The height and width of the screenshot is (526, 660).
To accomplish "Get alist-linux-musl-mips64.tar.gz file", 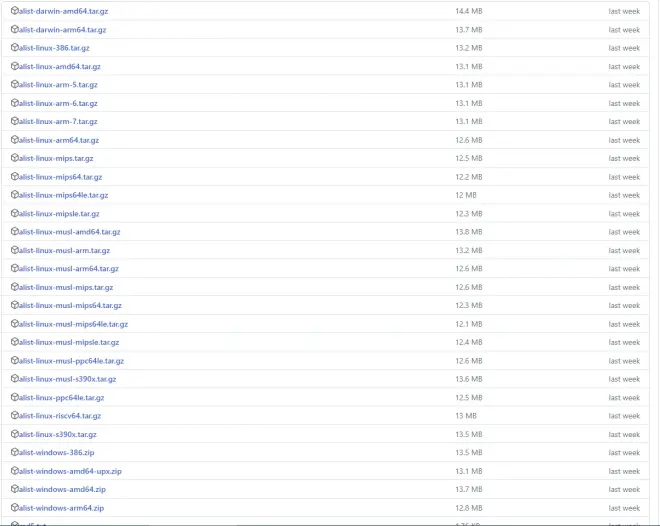I will (70, 306).
